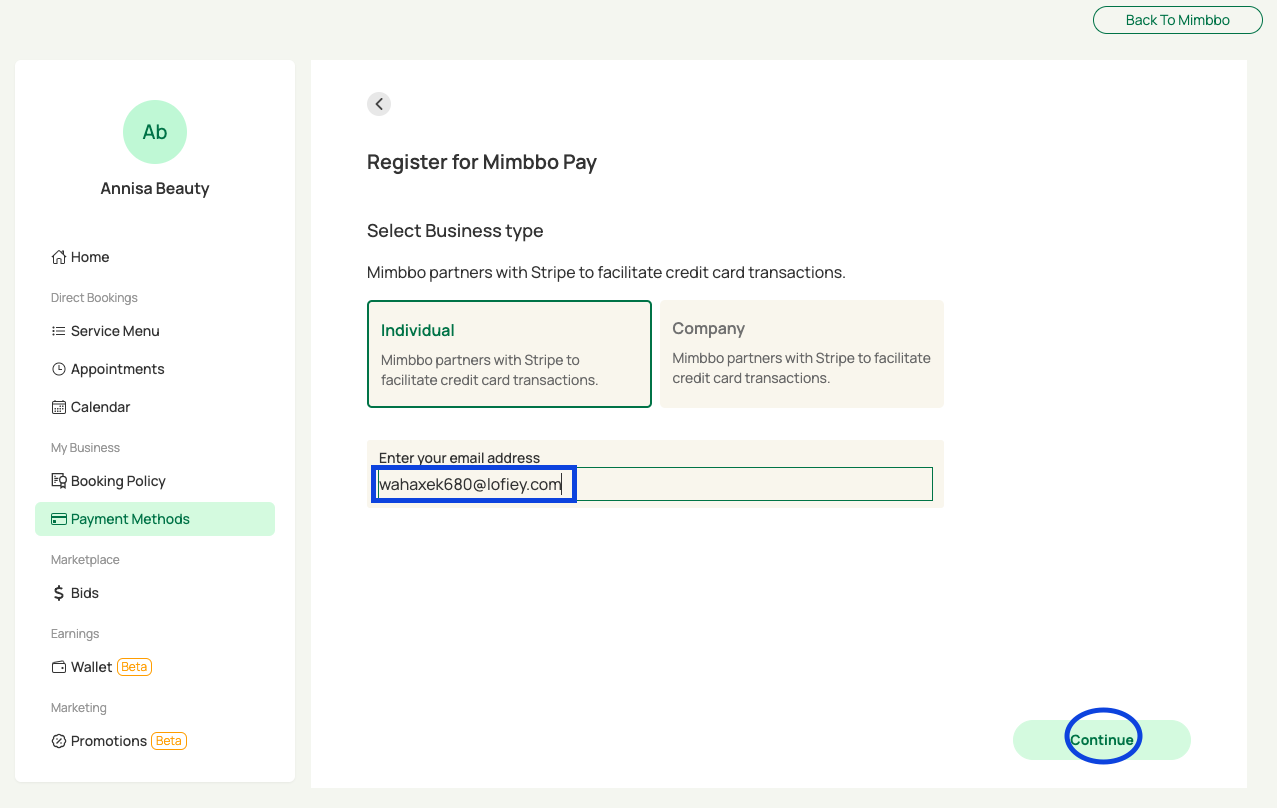Click the Ab profile avatar circle

tap(155, 132)
